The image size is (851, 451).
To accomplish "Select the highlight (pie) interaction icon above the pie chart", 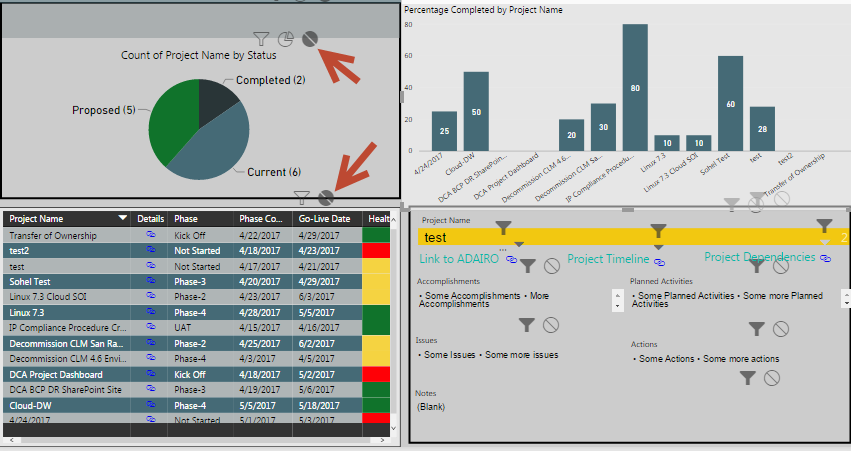I will tap(286, 39).
